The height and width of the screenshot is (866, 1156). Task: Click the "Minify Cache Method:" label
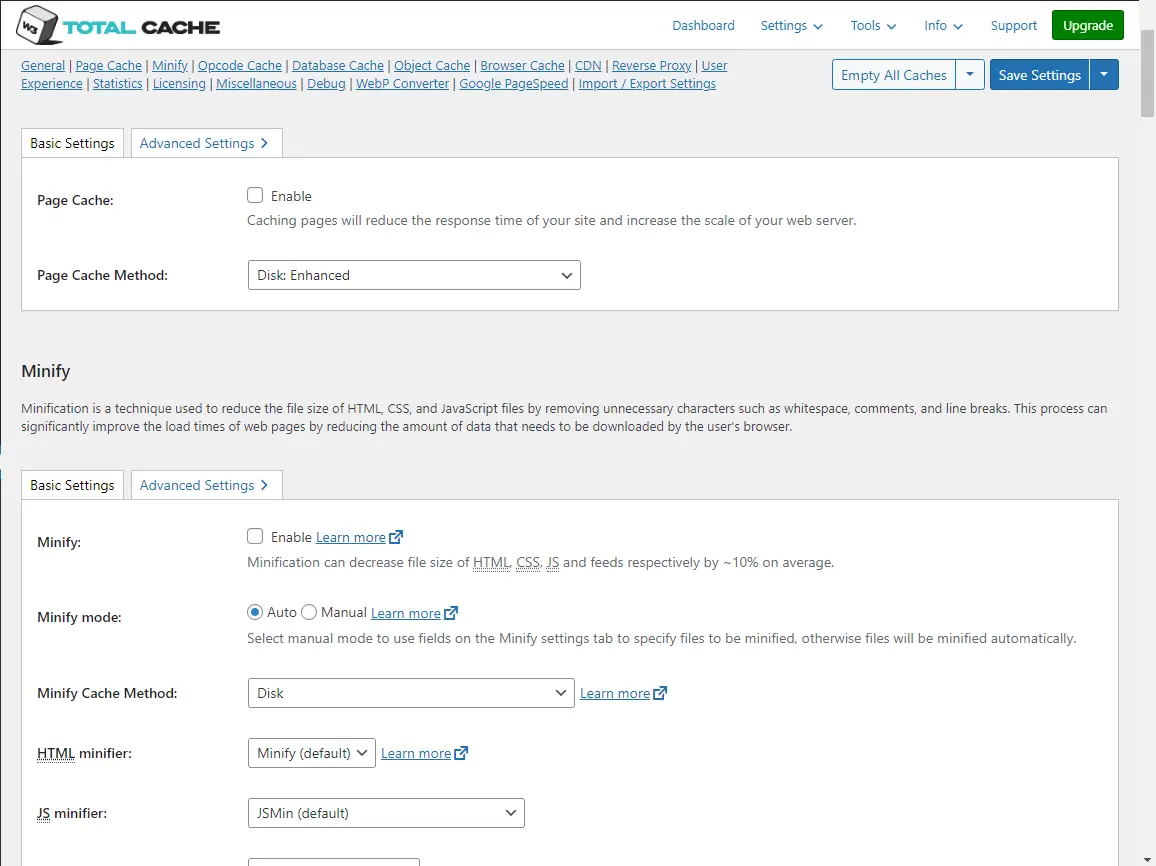click(107, 694)
